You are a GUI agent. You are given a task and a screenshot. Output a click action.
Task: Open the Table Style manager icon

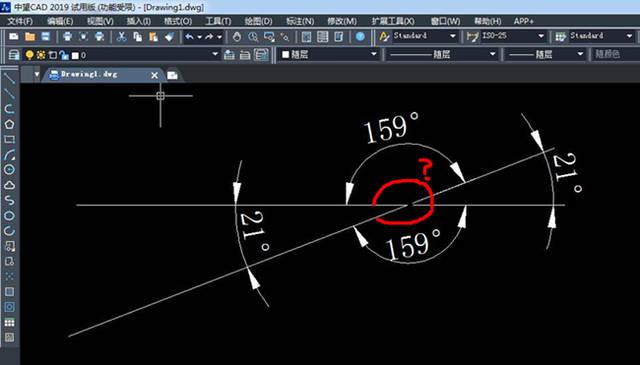pos(560,37)
